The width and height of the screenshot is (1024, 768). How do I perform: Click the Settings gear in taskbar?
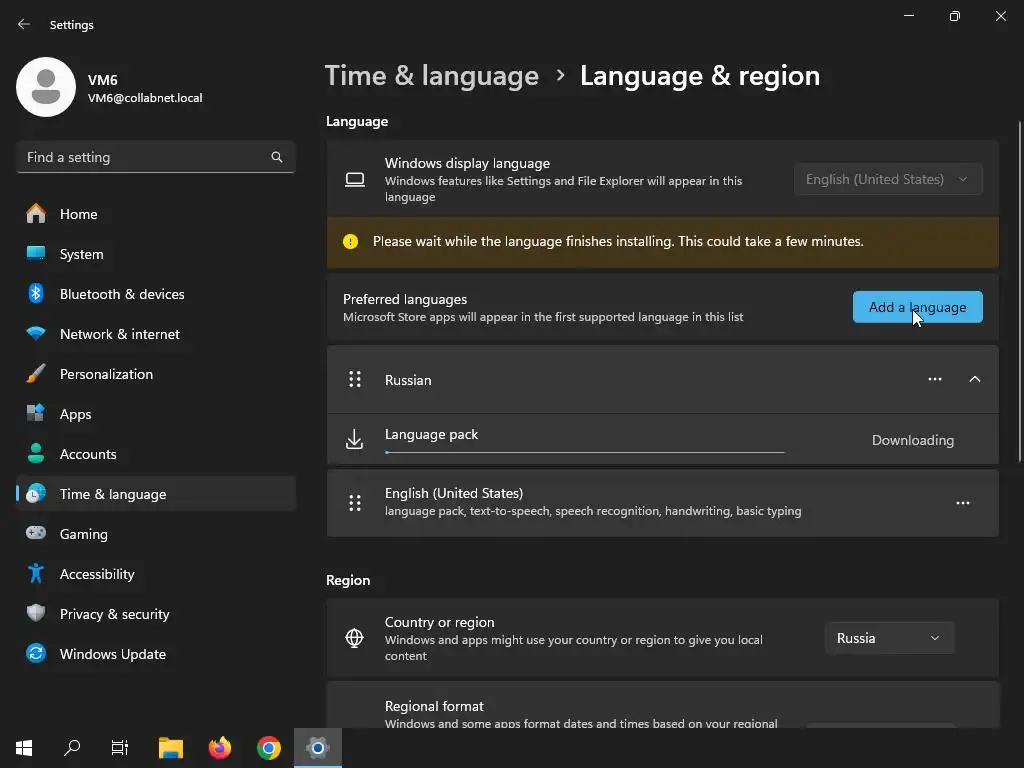(x=317, y=748)
